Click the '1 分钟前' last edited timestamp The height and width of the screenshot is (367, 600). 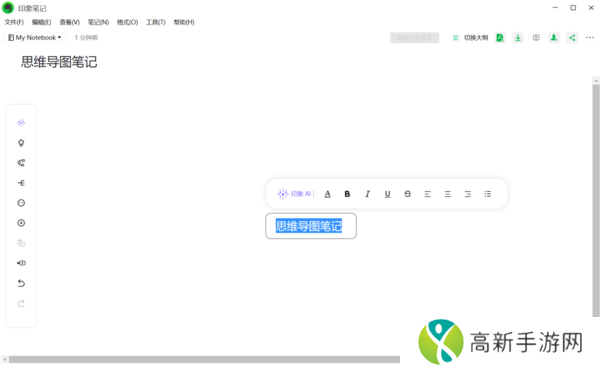(86, 38)
